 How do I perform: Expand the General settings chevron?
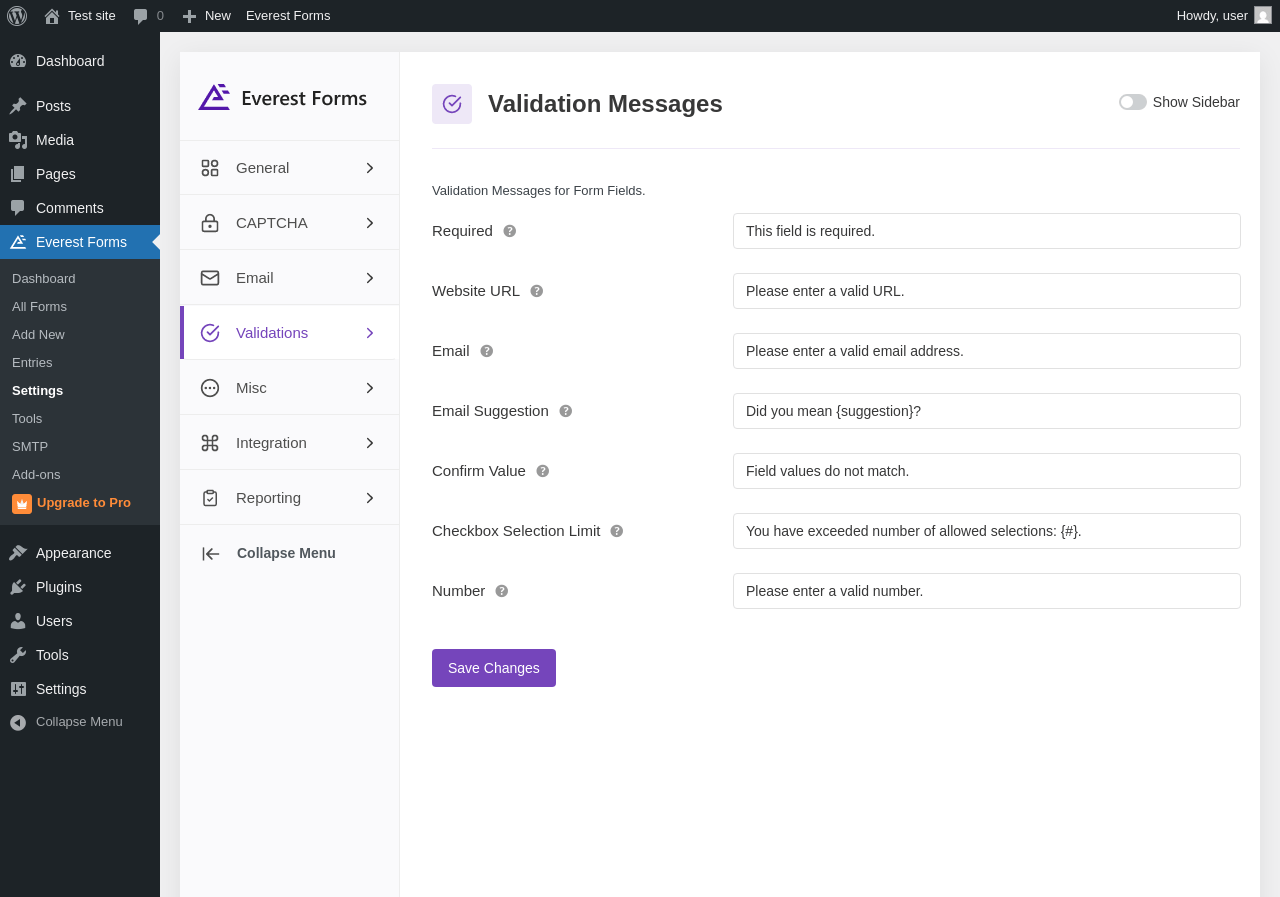click(369, 168)
